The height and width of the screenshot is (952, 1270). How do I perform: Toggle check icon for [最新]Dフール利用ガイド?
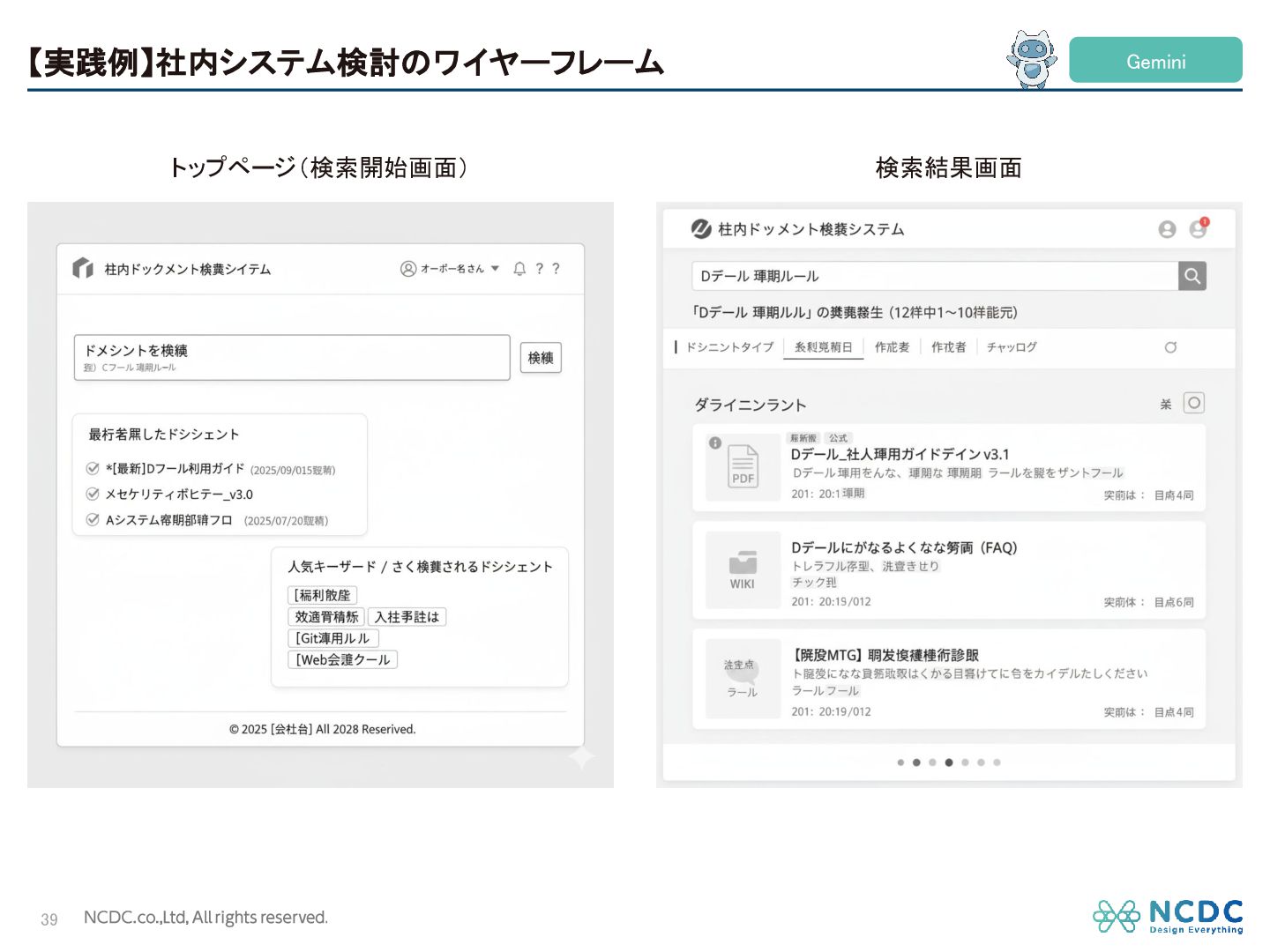(x=93, y=468)
